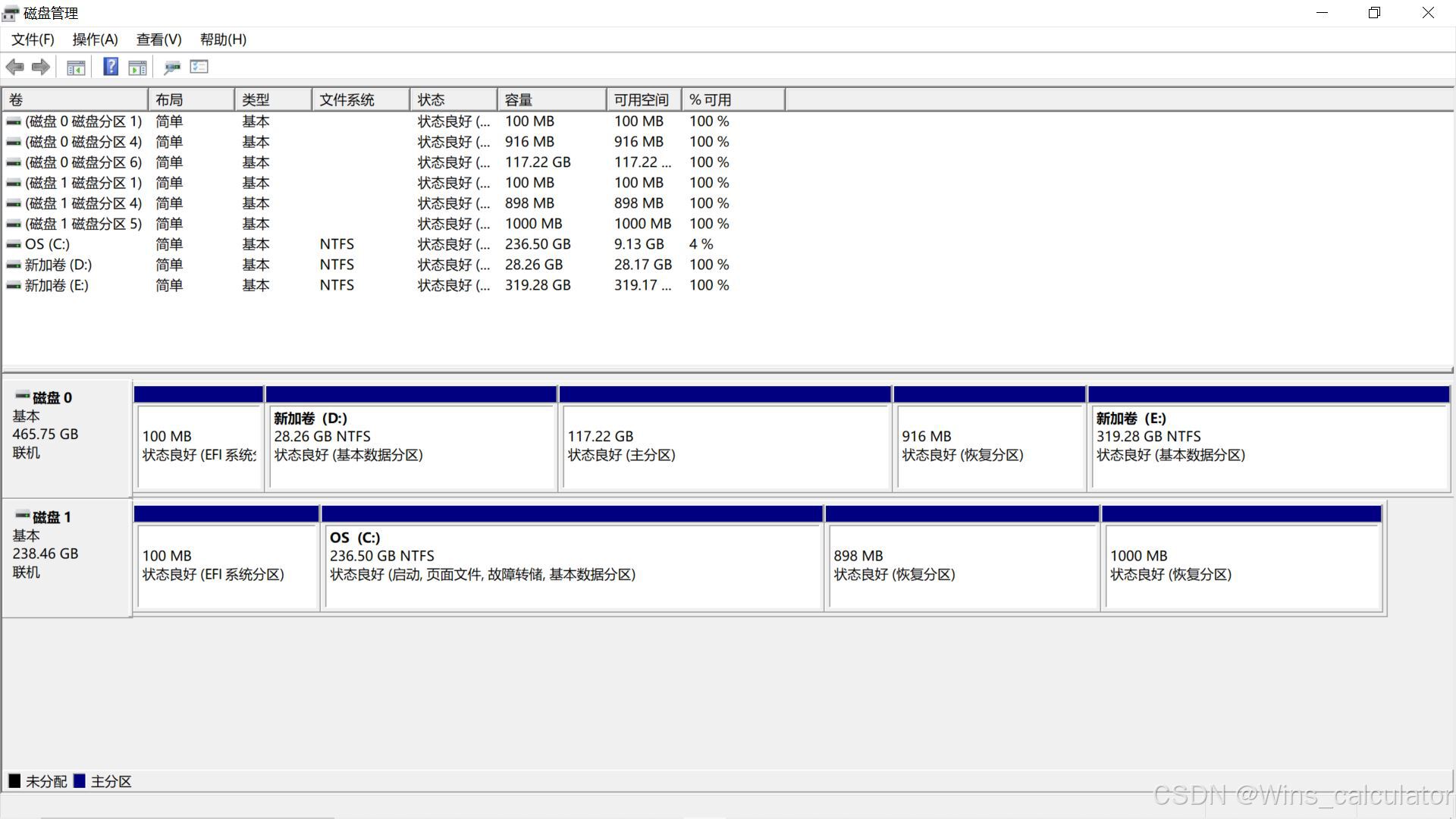Image resolution: width=1456 pixels, height=819 pixels.
Task: Select the OS (C:) 236.50 GB partition block
Action: click(x=573, y=565)
